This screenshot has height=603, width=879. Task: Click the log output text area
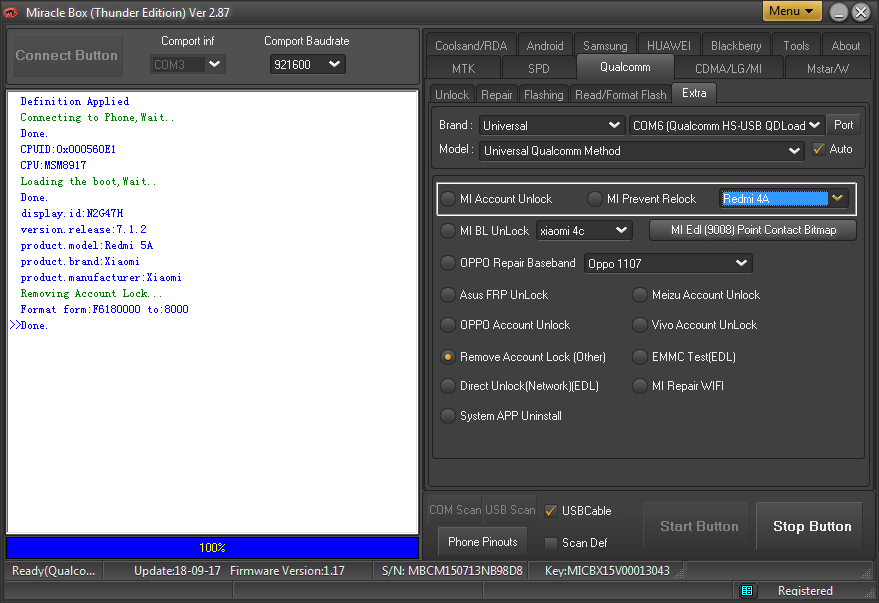point(212,312)
